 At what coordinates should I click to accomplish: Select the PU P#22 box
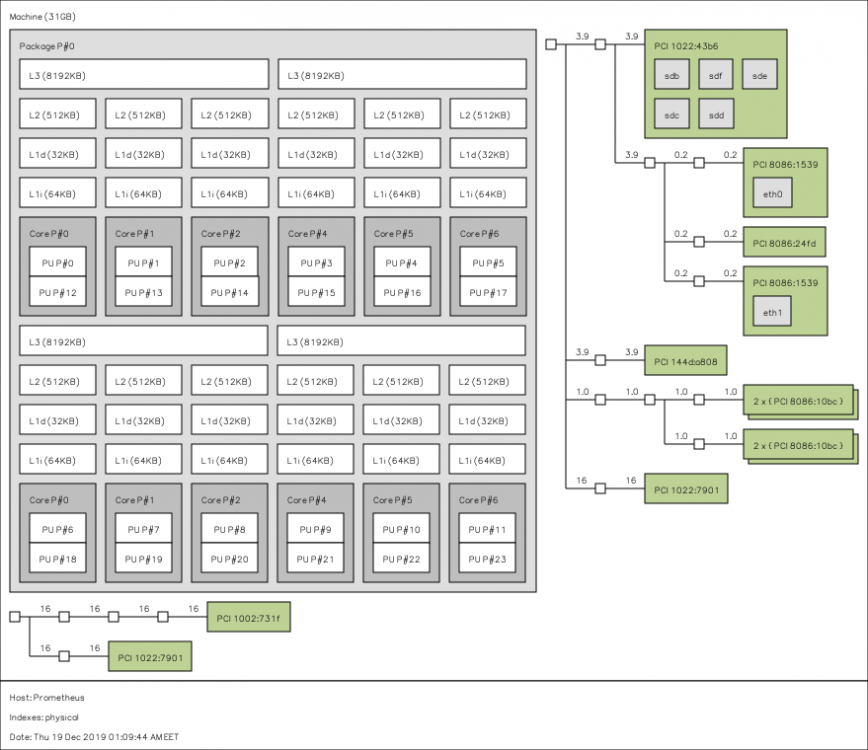pos(401,557)
